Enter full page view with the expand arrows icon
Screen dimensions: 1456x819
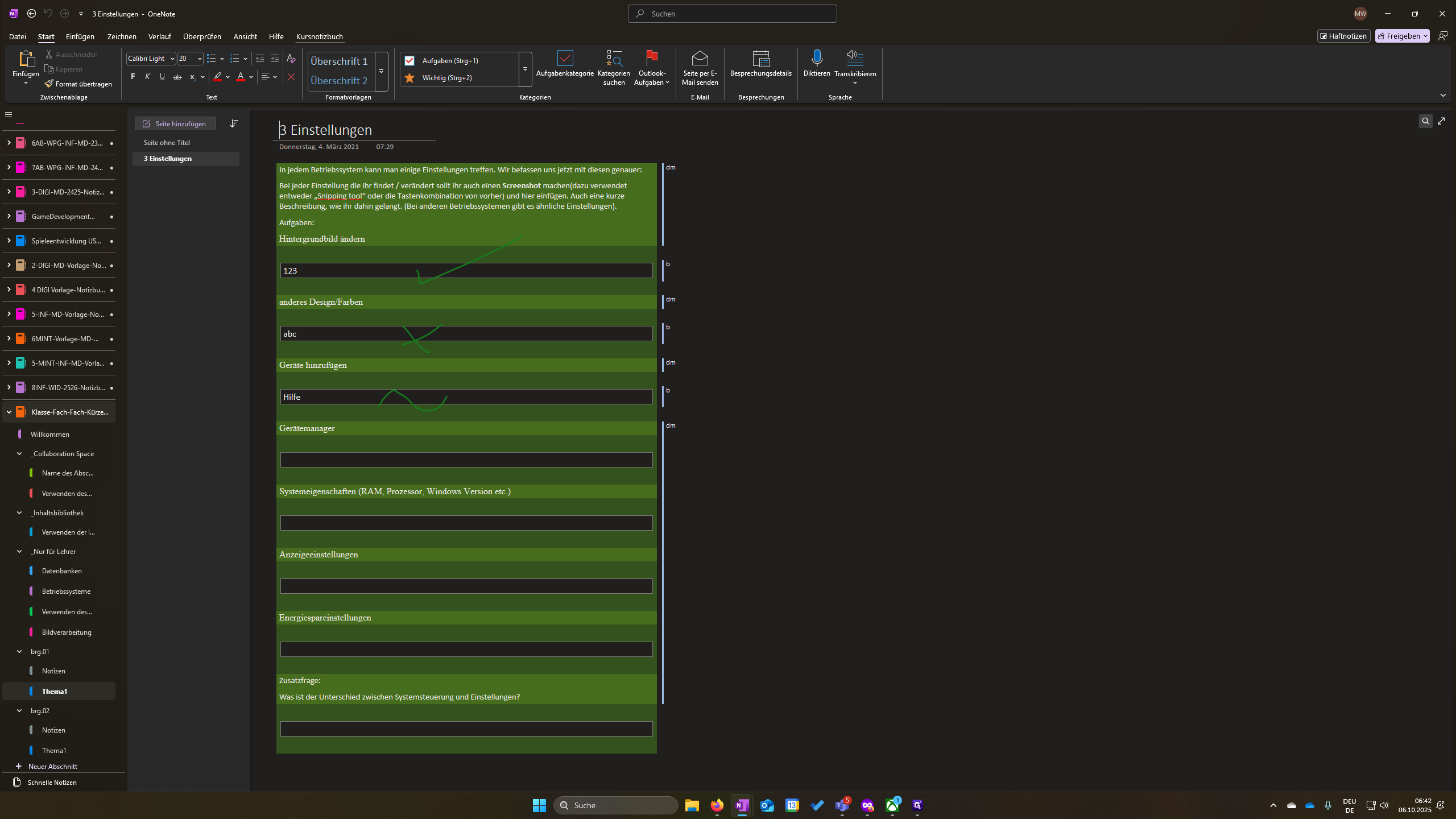pos(1441,121)
